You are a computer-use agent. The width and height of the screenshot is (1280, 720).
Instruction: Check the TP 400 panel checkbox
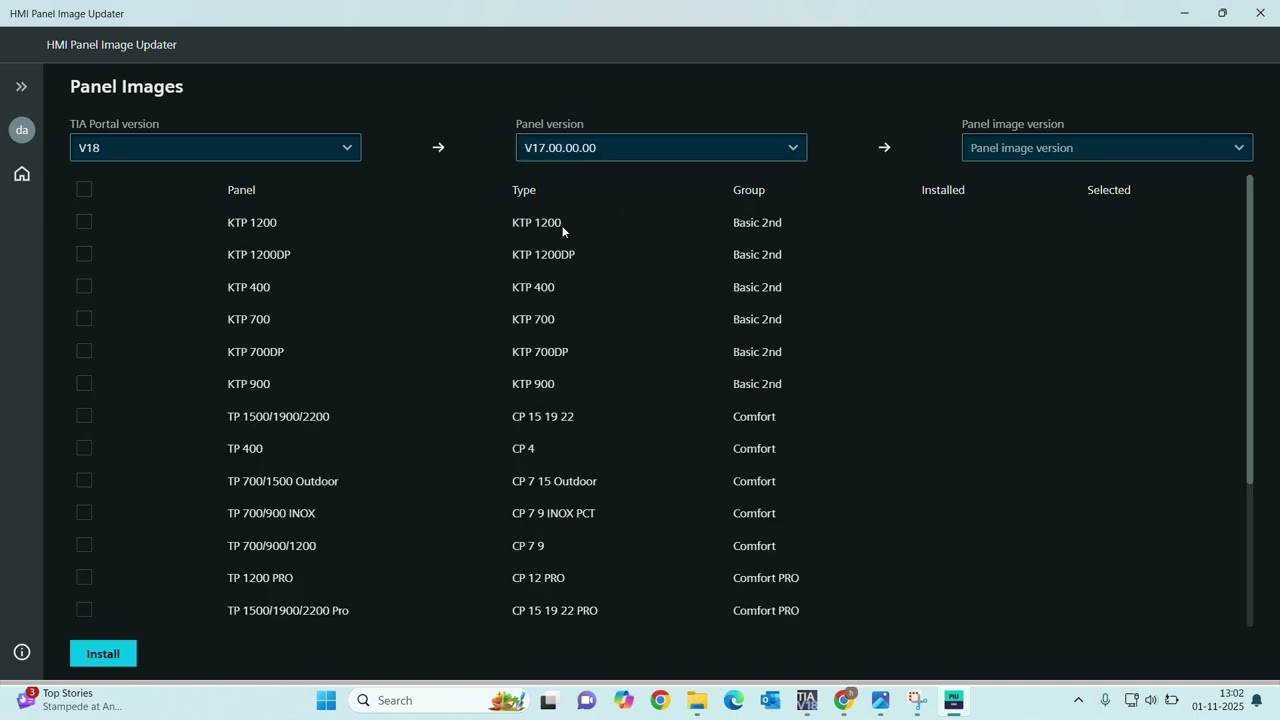(x=84, y=448)
